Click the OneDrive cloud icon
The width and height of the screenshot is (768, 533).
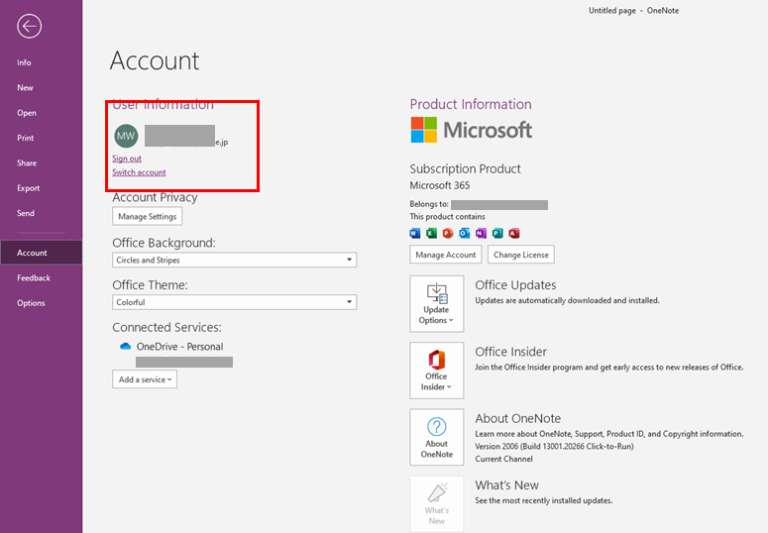click(x=125, y=346)
